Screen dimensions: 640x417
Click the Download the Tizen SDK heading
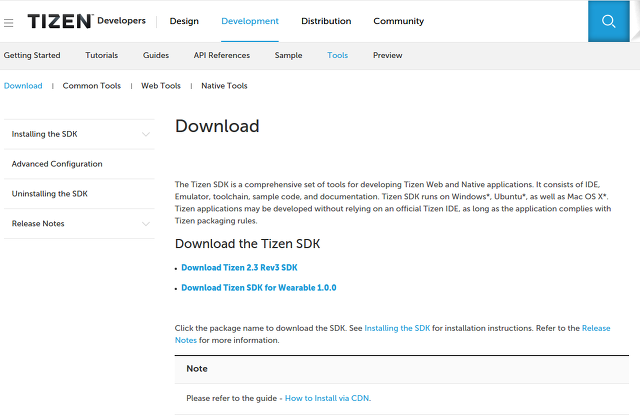tap(247, 244)
